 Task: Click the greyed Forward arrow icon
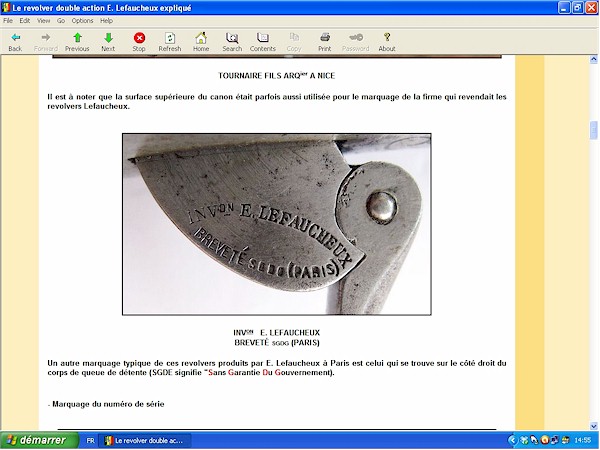click(x=46, y=38)
